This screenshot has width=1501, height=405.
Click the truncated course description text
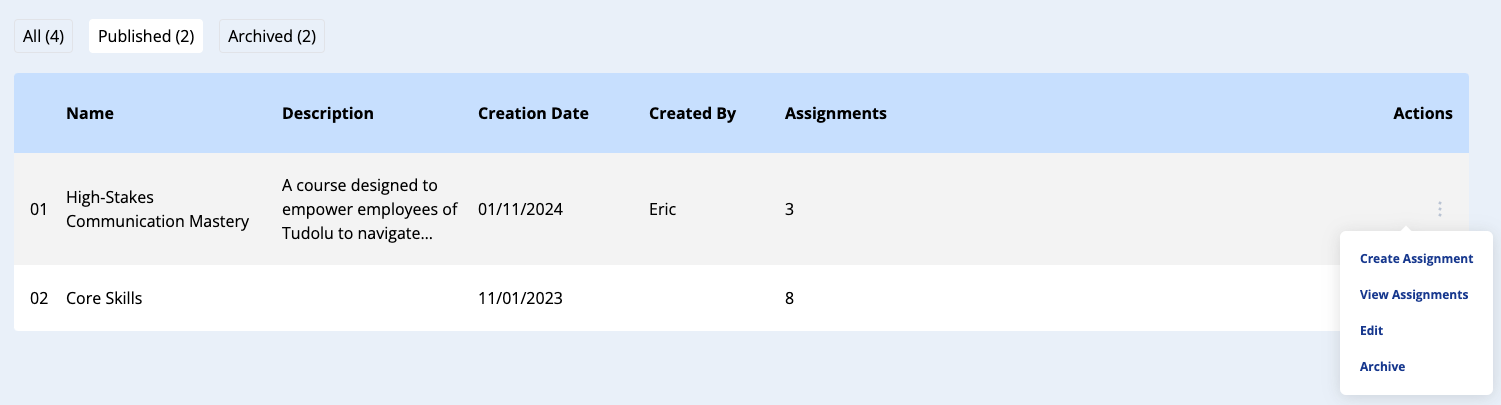tap(369, 209)
